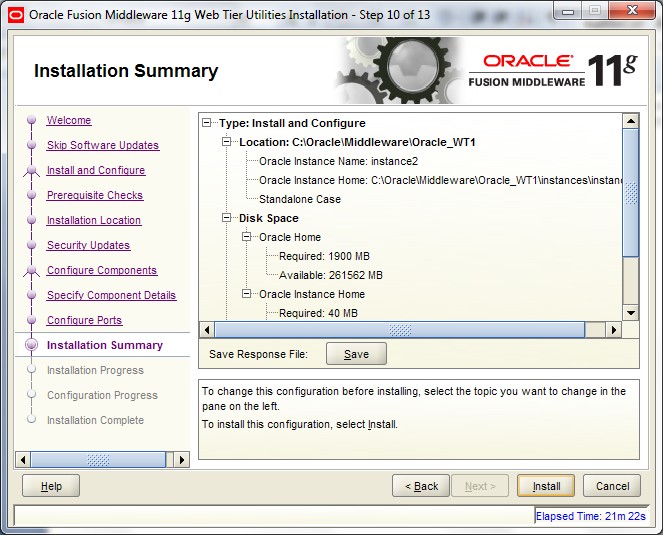
Task: Click summary tree scroll left arrow
Action: tap(207, 329)
